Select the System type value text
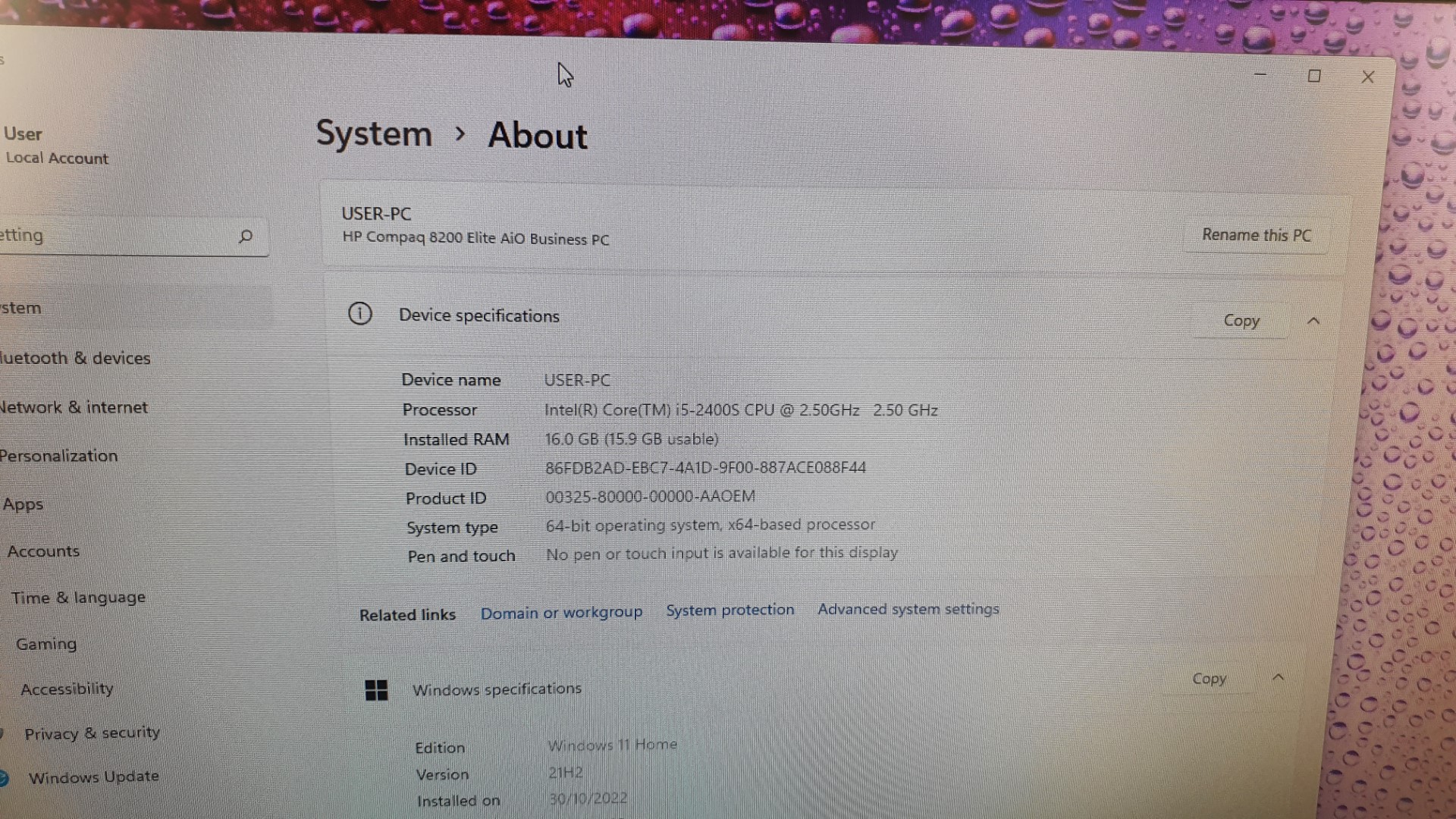This screenshot has width=1456, height=819. click(710, 525)
